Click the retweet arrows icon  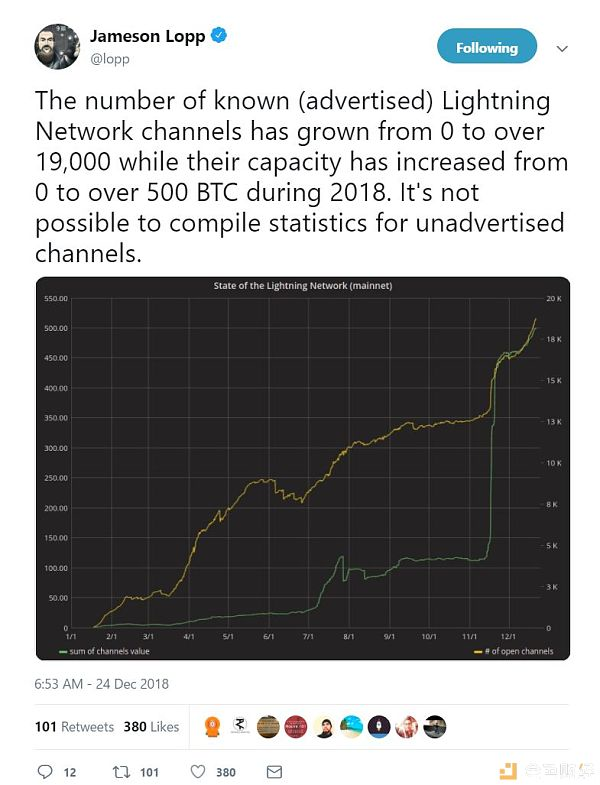[121, 771]
